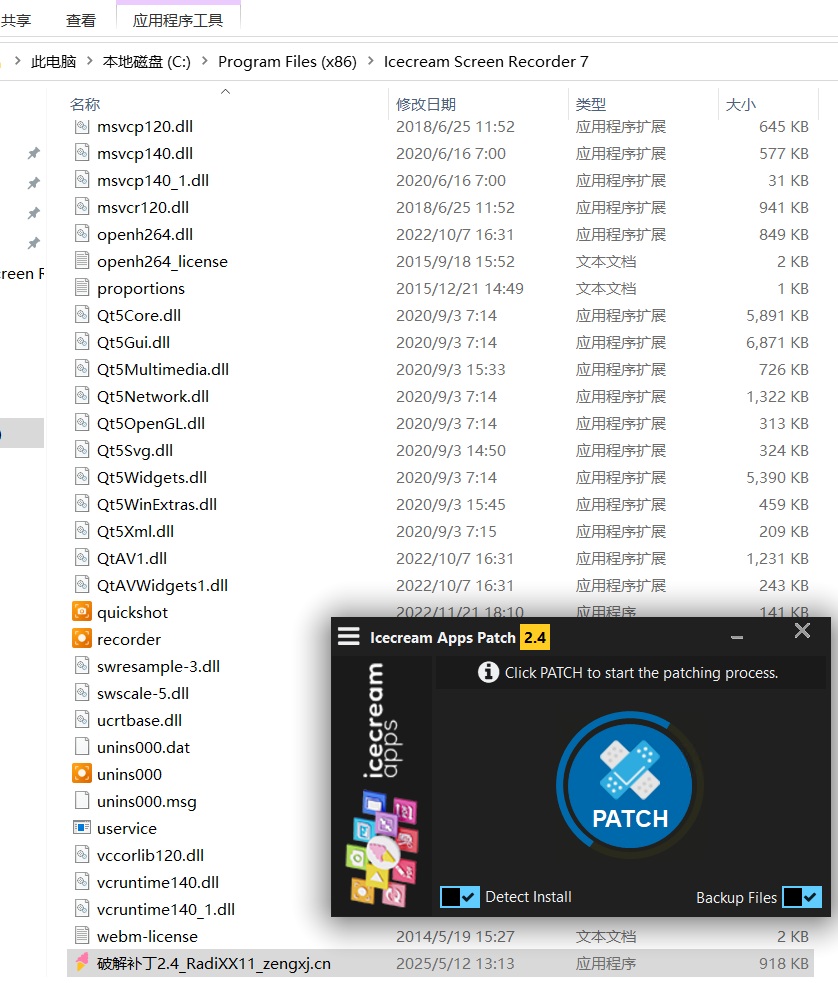Sort files by the 修改日期 column header
This screenshot has height=983, width=838.
[x=426, y=104]
